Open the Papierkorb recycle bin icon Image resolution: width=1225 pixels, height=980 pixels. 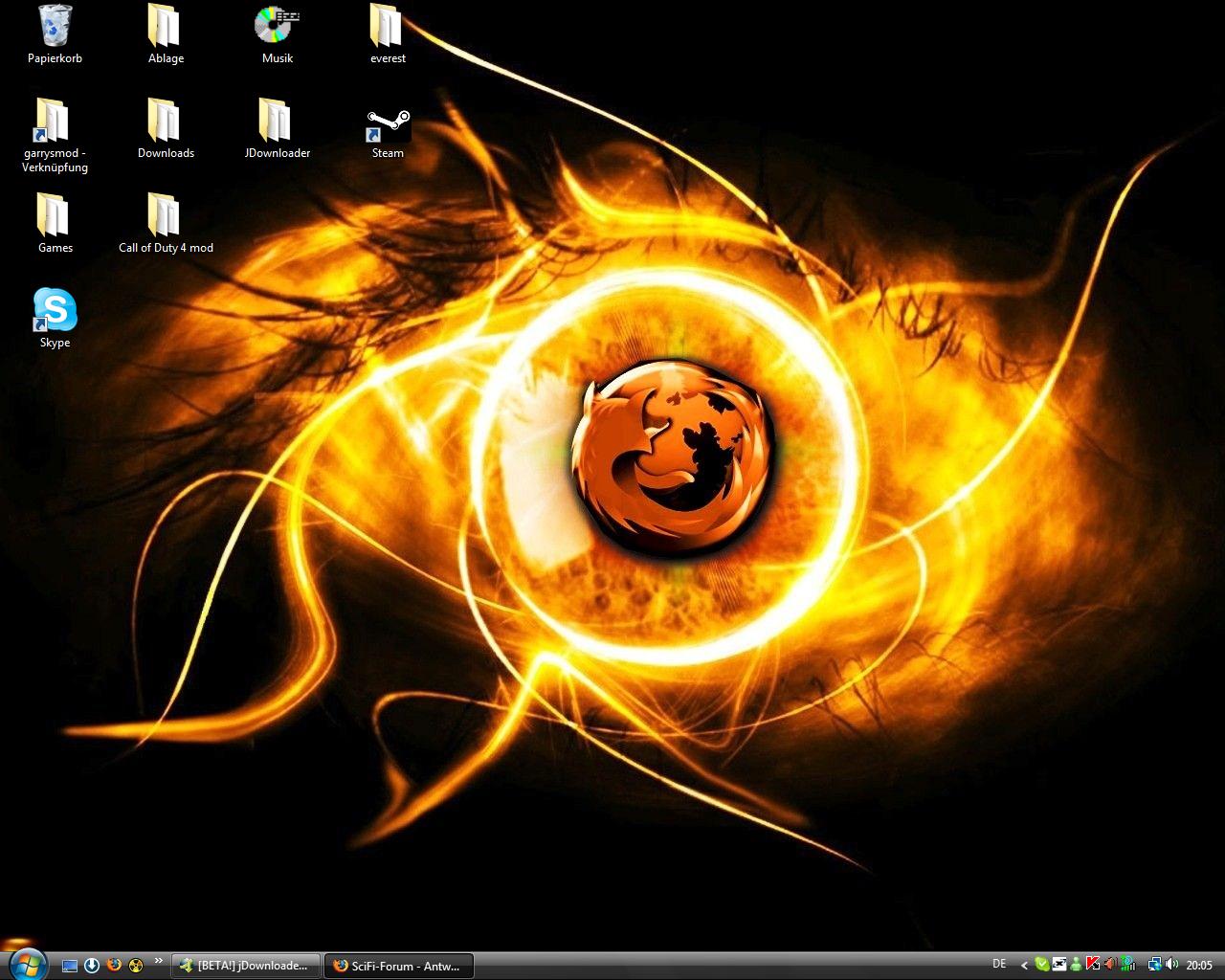point(55,27)
